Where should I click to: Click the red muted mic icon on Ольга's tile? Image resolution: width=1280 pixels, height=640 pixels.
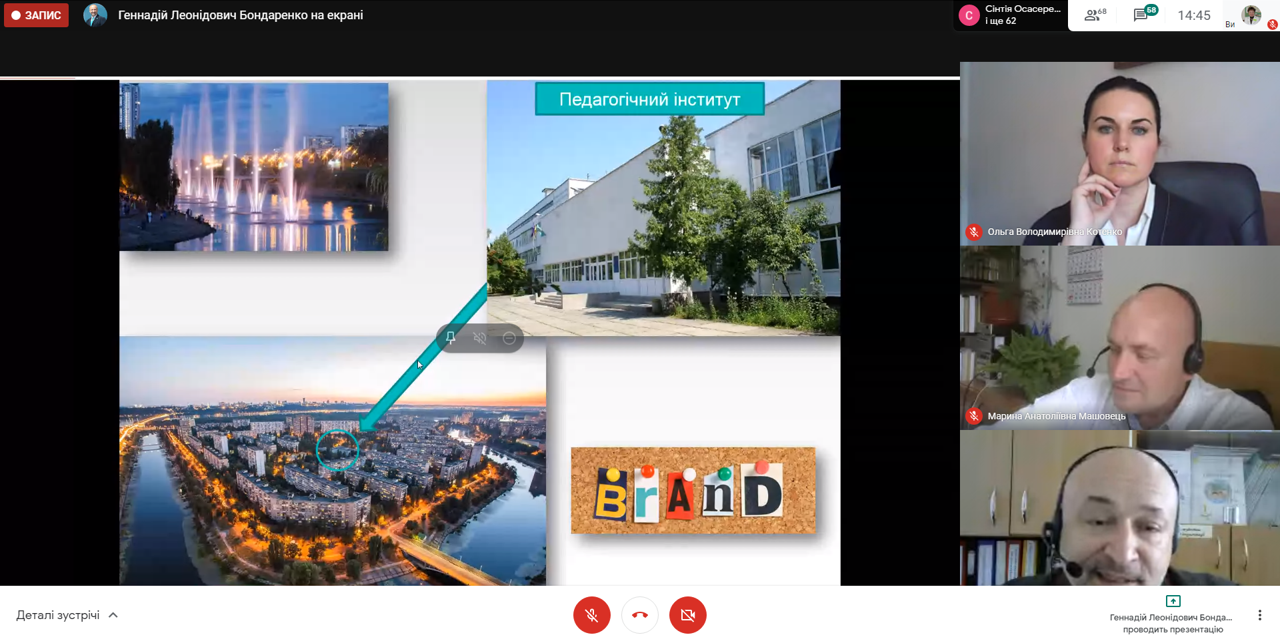[973, 232]
